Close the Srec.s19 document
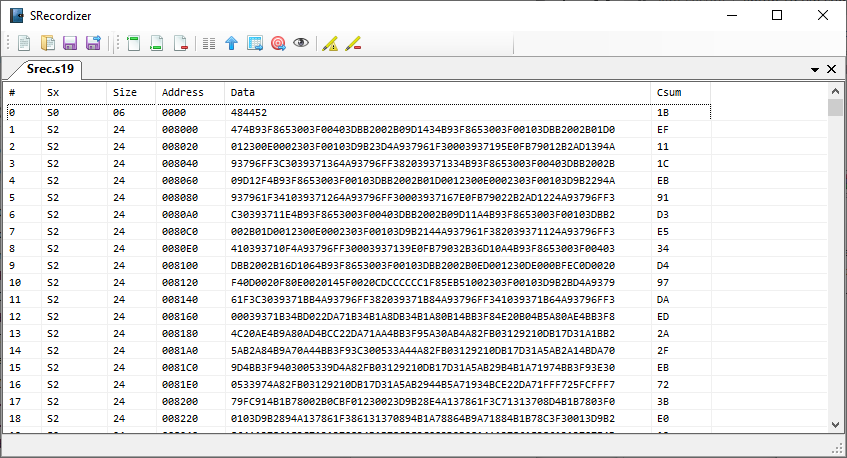Viewport: 847px width, 458px height. pyautogui.click(x=832, y=69)
